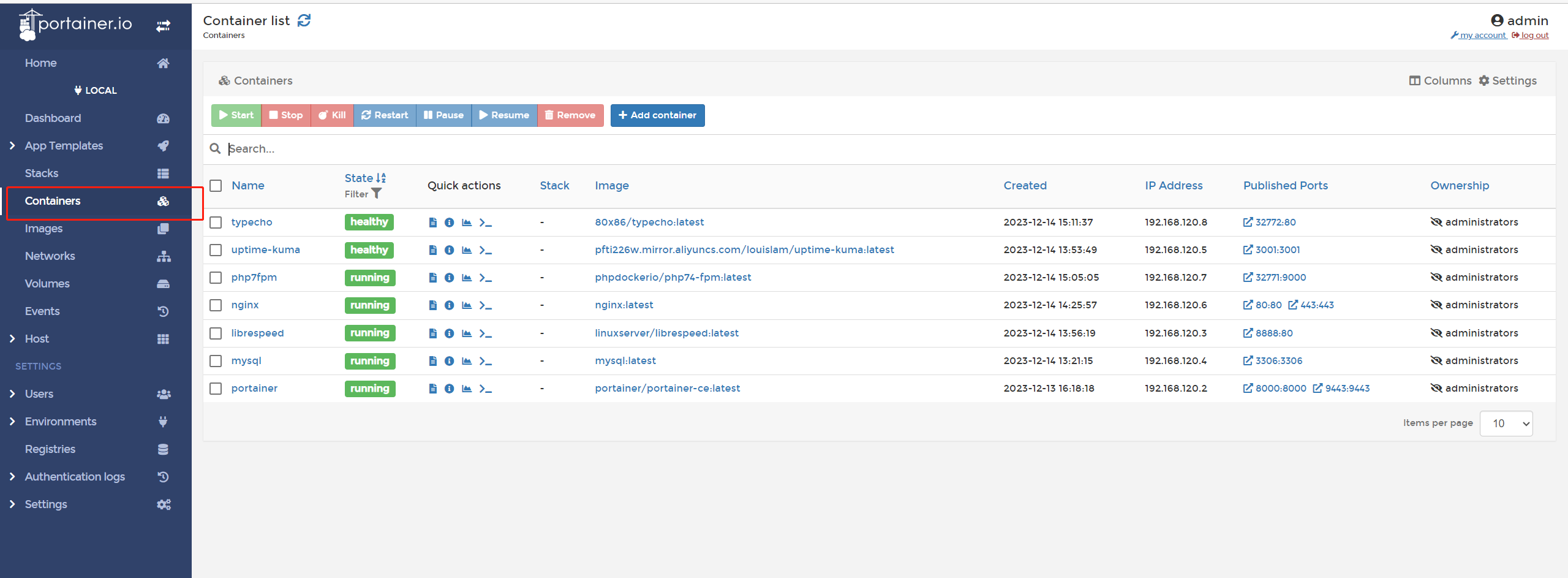Expand Authentication logs sidebar section

click(12, 477)
